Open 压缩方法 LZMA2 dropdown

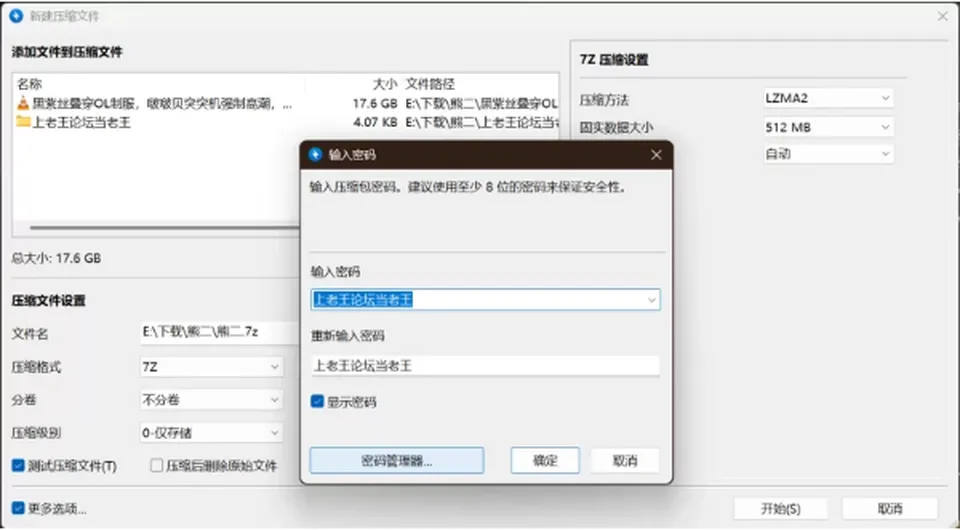828,98
